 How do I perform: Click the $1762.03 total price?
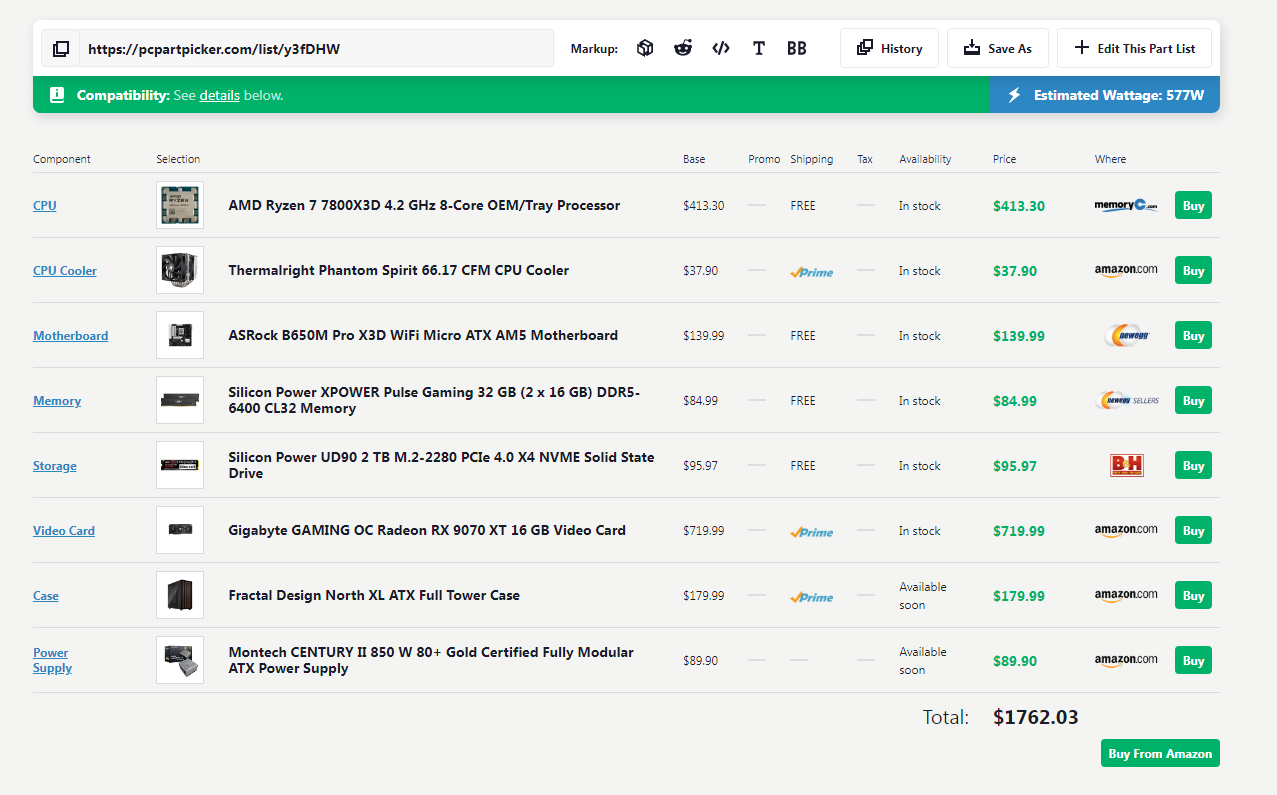(1036, 717)
